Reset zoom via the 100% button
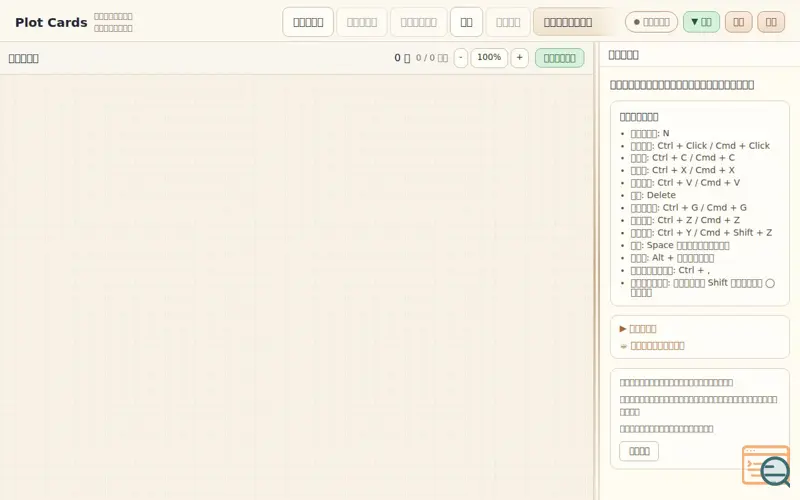 click(489, 58)
